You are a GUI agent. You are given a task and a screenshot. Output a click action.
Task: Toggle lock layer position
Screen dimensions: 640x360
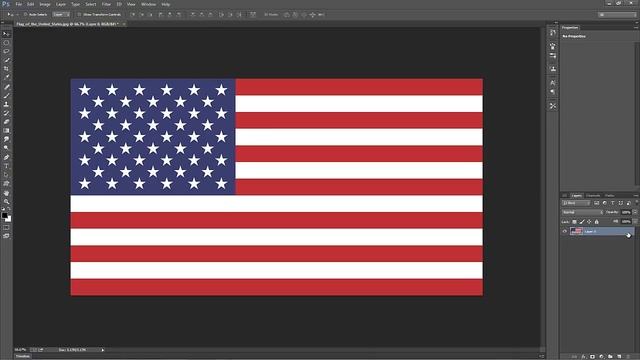click(x=589, y=222)
